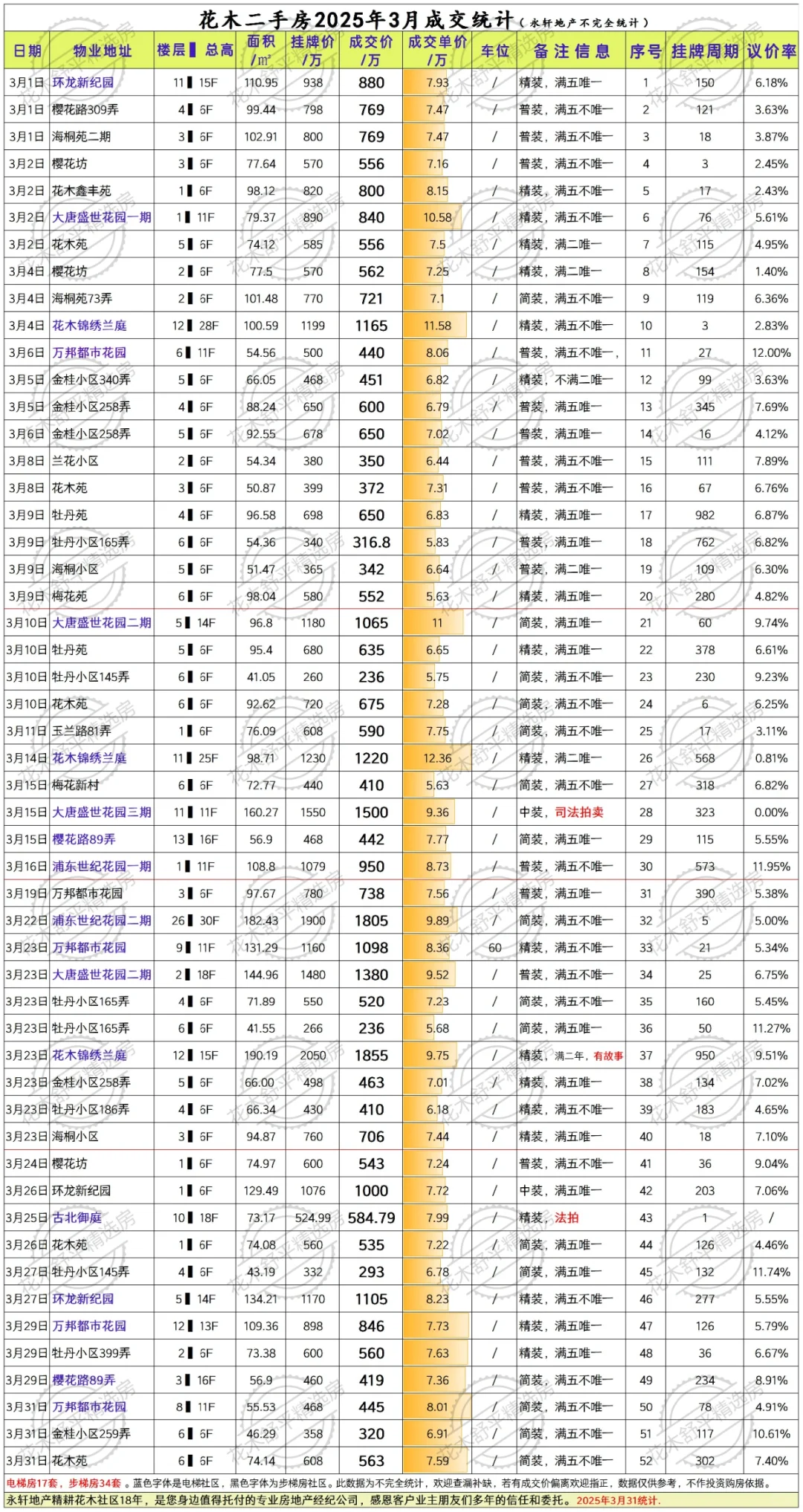Screen dimensions: 803x1512
Task: Click the listing period value 762
Action: tap(705, 542)
